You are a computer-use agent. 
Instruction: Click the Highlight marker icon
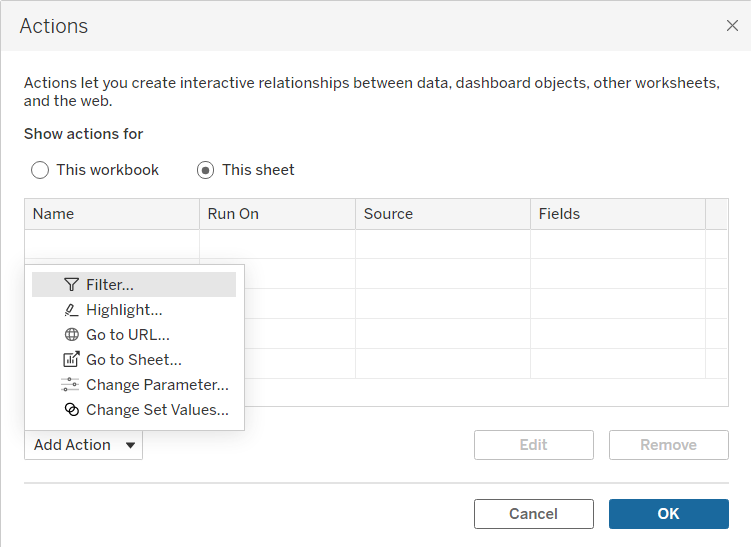click(x=71, y=310)
